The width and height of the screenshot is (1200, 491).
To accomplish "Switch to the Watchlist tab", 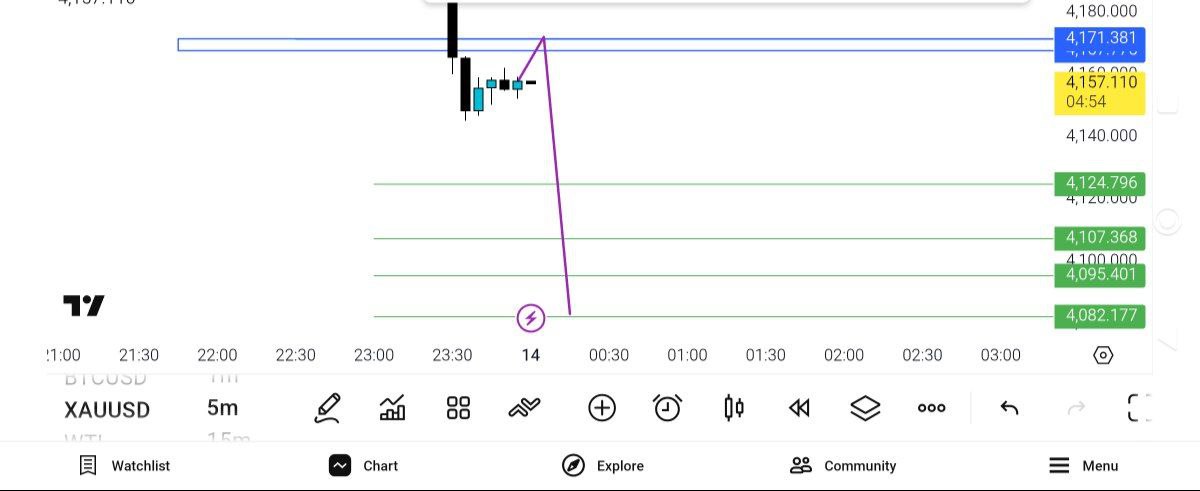I will [x=125, y=466].
